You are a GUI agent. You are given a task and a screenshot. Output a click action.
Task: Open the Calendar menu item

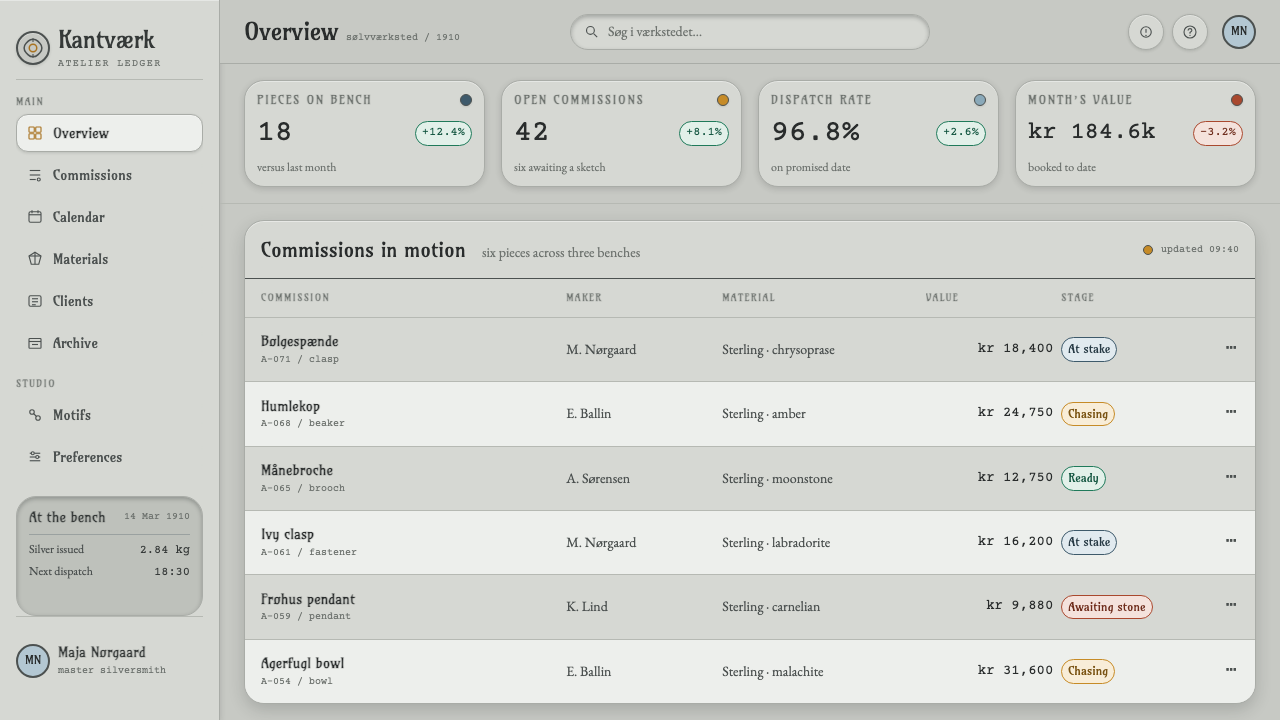[x=109, y=217]
